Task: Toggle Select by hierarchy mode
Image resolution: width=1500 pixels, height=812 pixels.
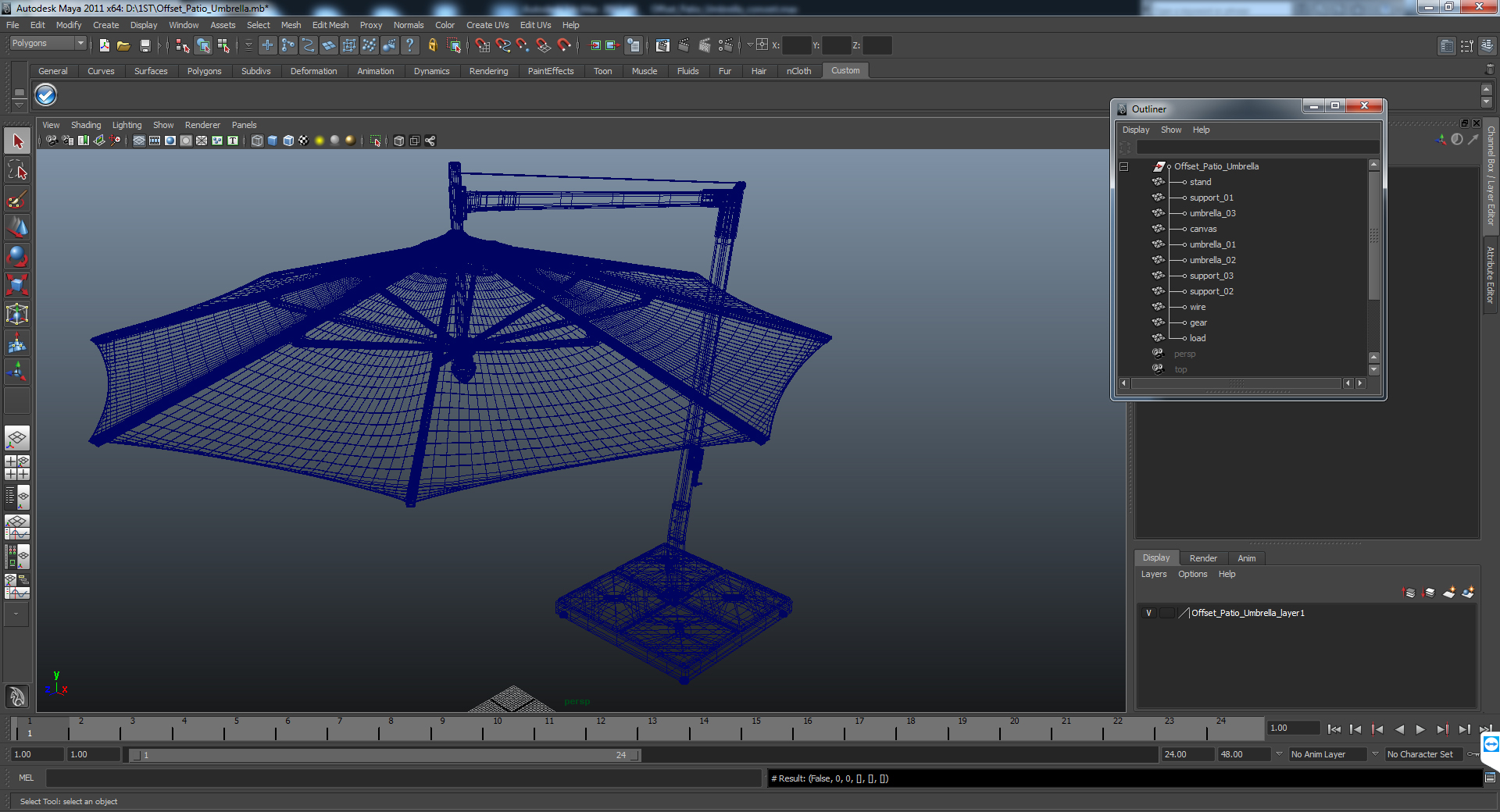Action: (x=183, y=45)
